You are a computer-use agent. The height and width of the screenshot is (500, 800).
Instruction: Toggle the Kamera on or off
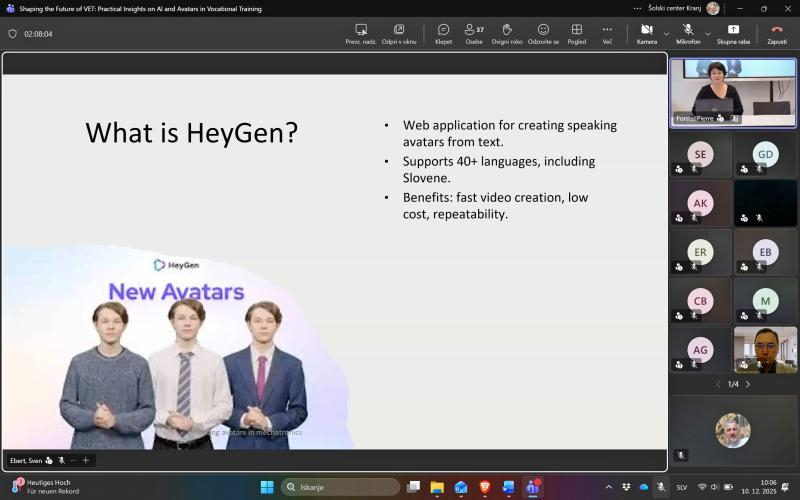tap(646, 34)
